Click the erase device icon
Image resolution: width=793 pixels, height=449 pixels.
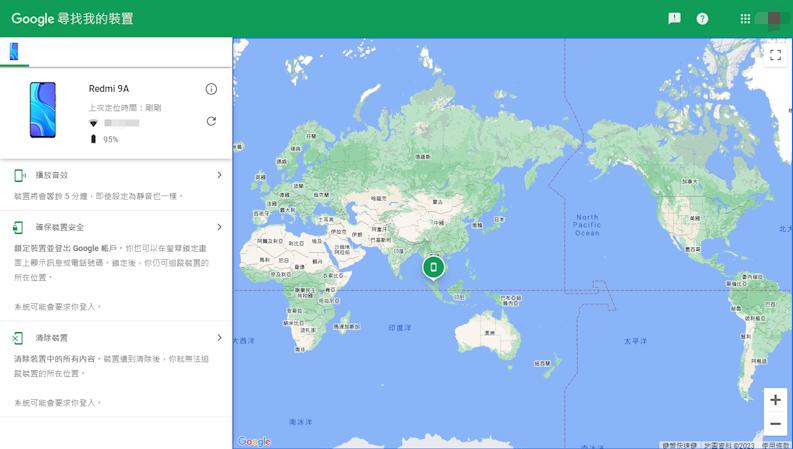coord(18,338)
